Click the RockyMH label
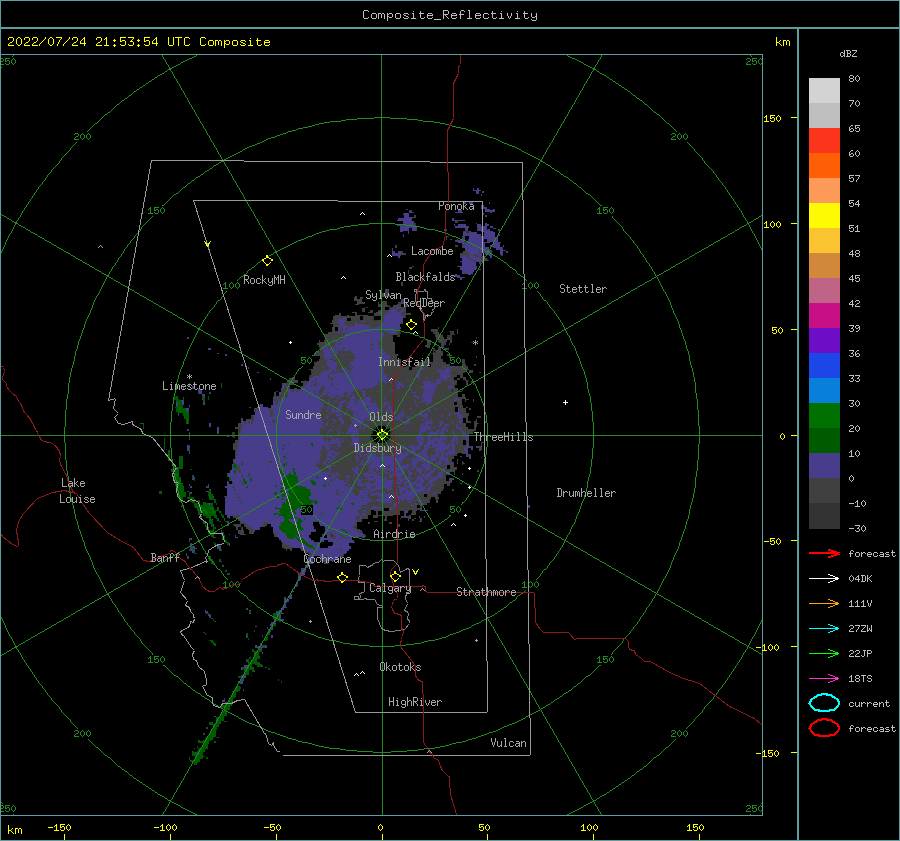This screenshot has height=841, width=900. 264,280
